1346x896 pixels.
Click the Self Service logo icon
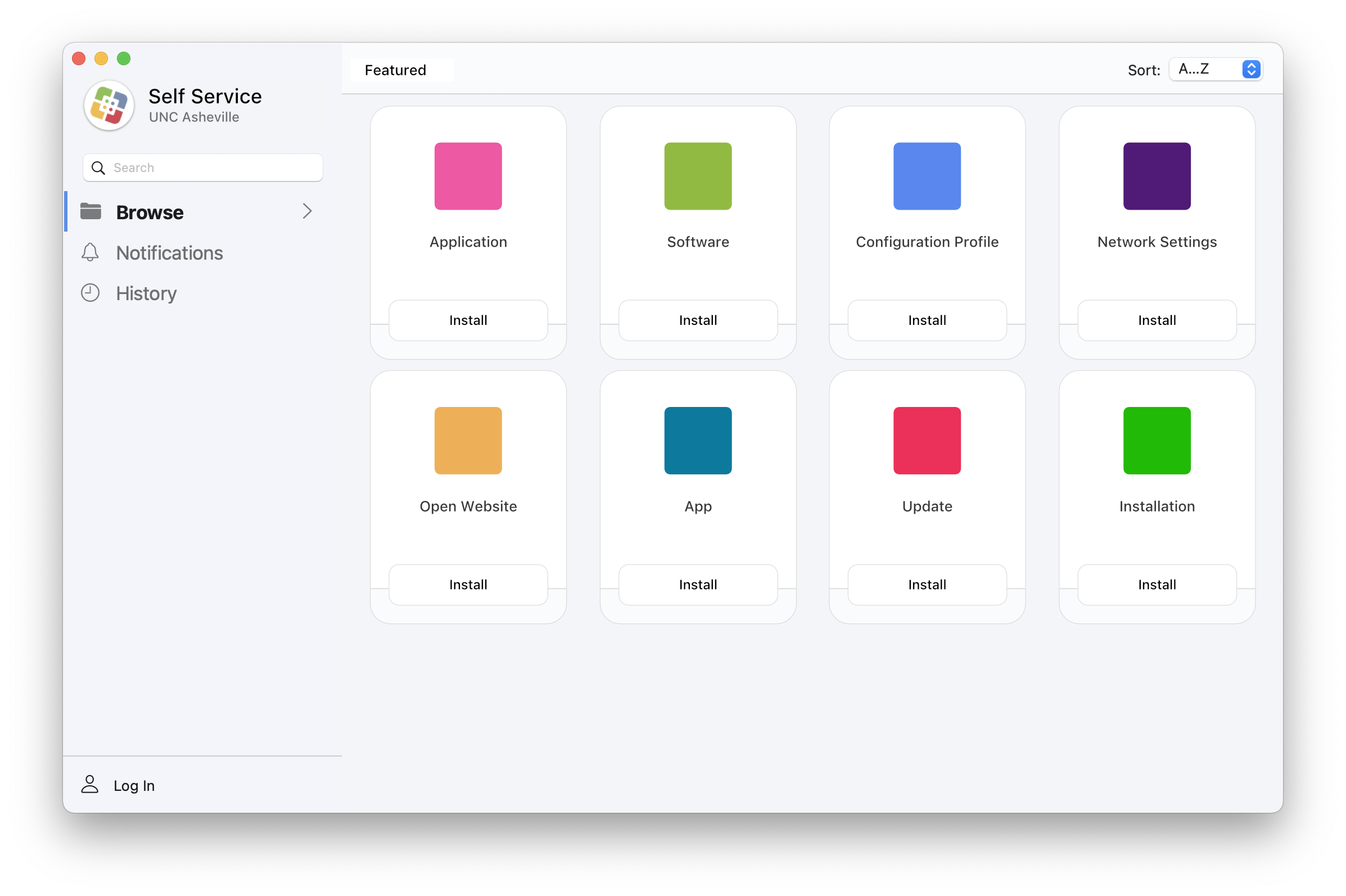109,106
